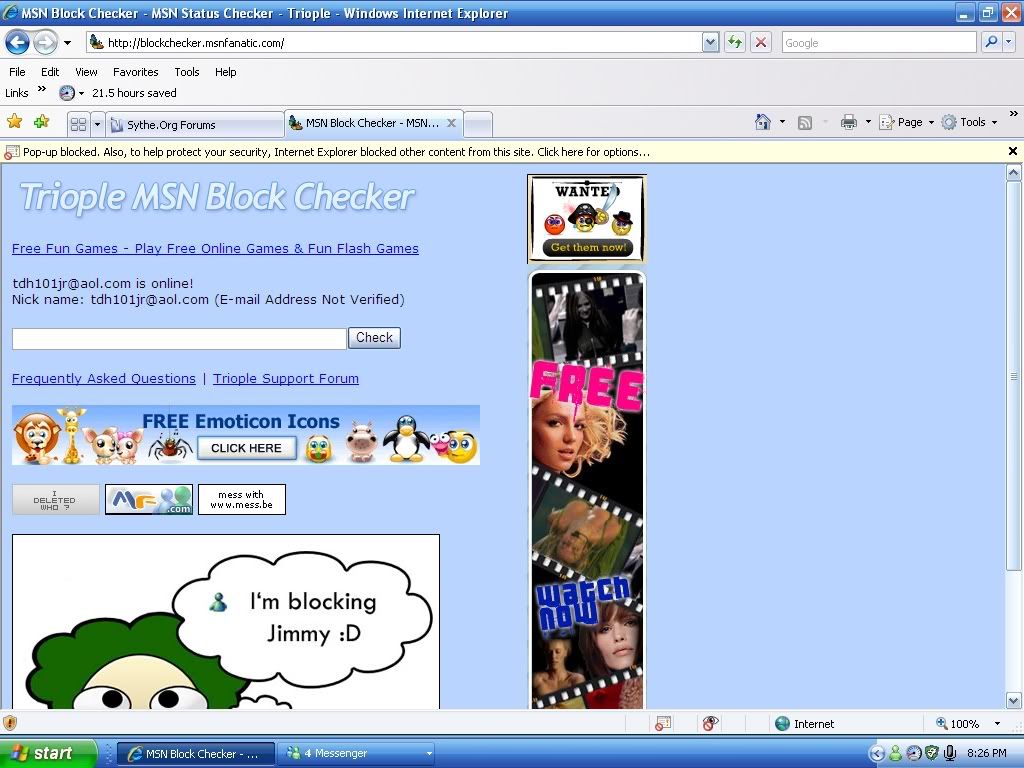Open the Free Fun Games link
The width and height of the screenshot is (1024, 768).
tap(215, 249)
